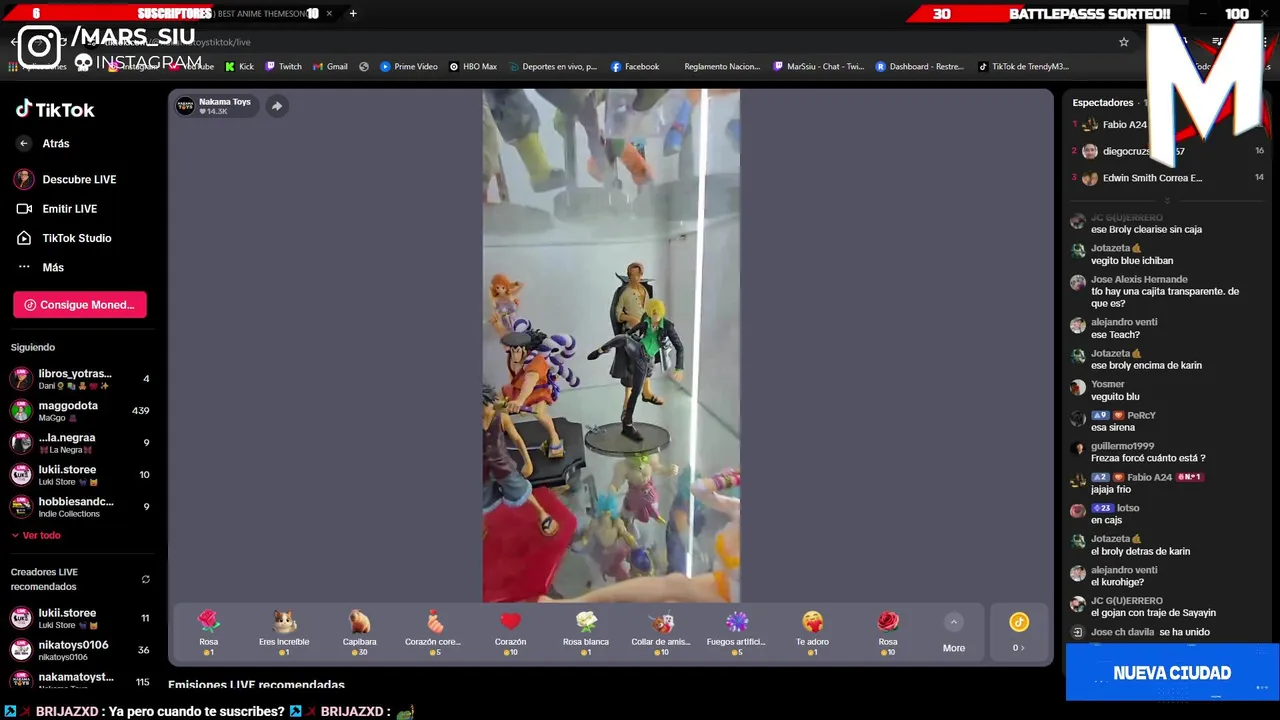Bookmark this page with the star icon
1280x720 pixels.
click(x=1124, y=42)
